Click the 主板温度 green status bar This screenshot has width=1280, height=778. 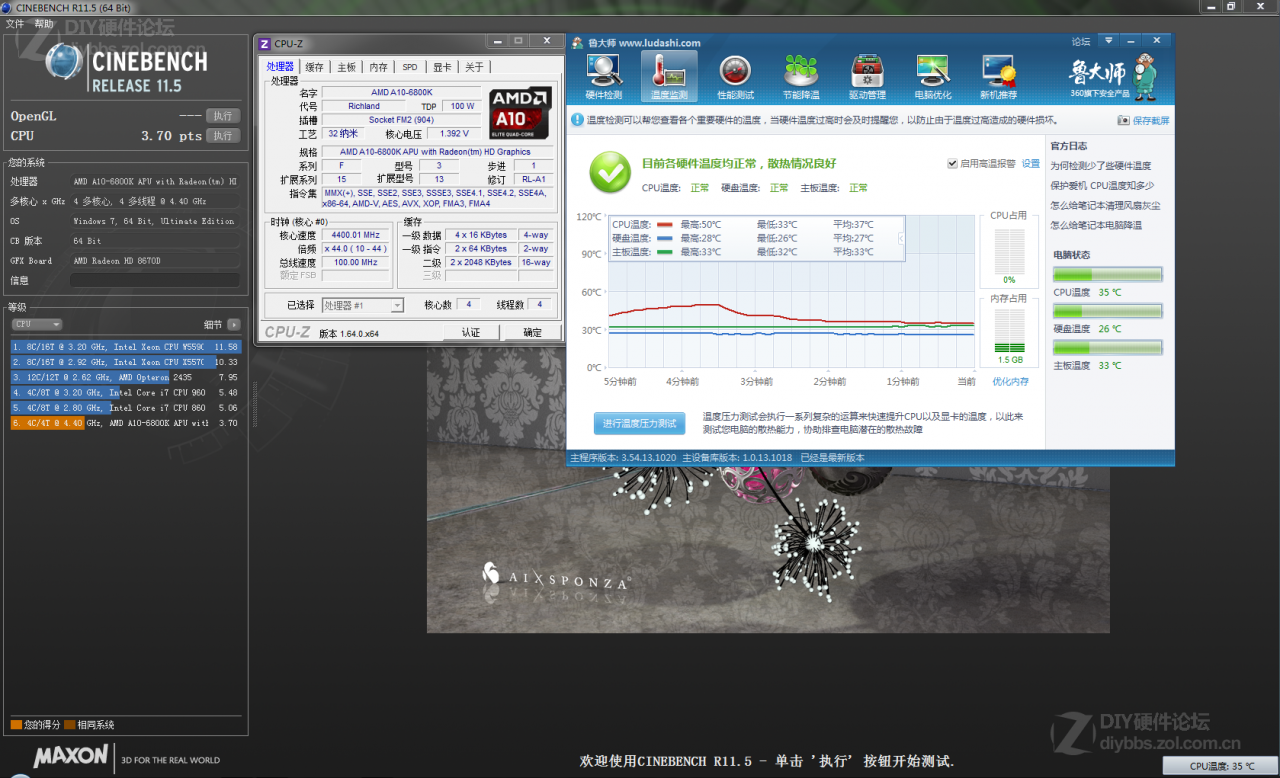coord(1107,348)
